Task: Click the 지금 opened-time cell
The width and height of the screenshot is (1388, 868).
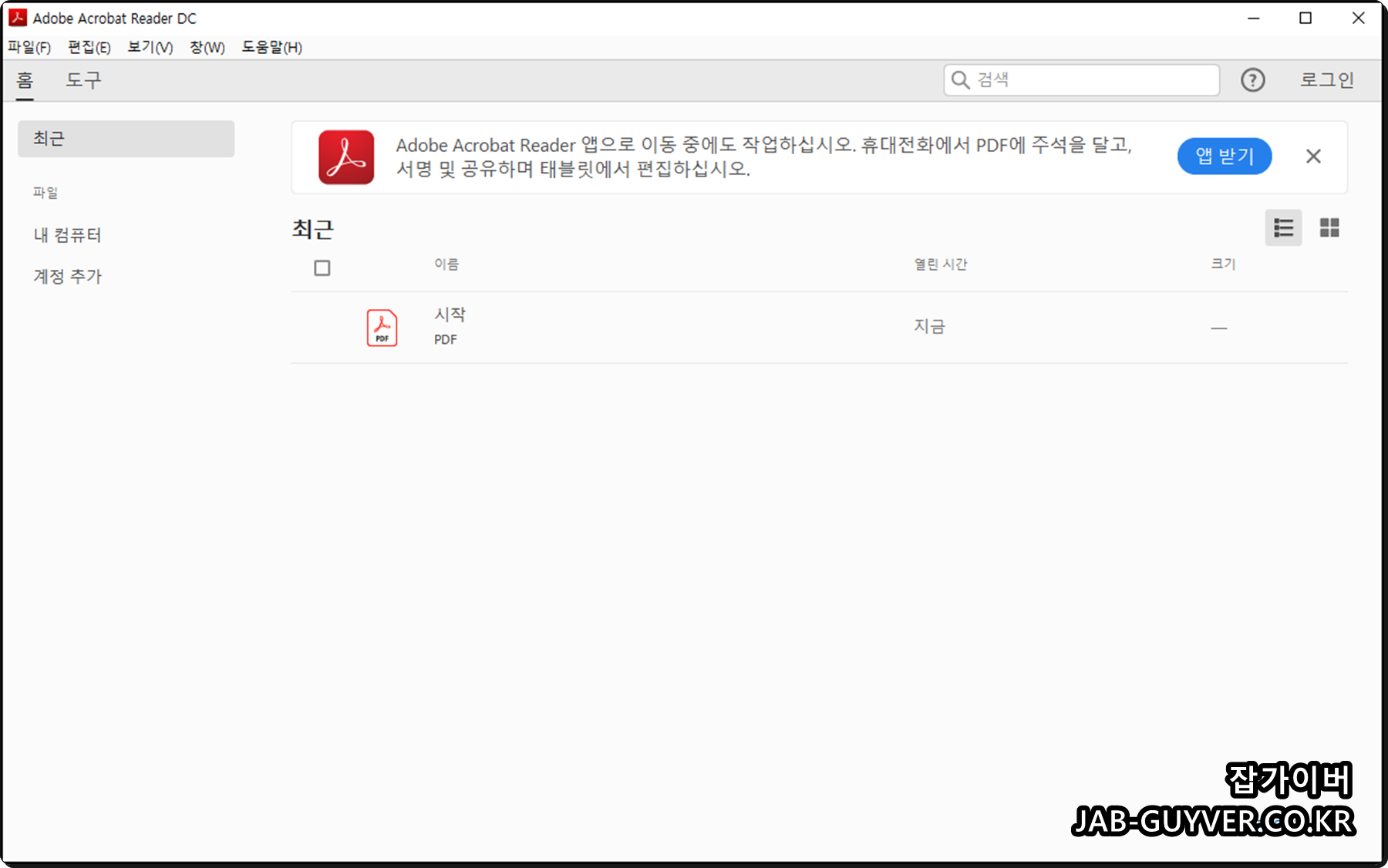Action: 929,327
